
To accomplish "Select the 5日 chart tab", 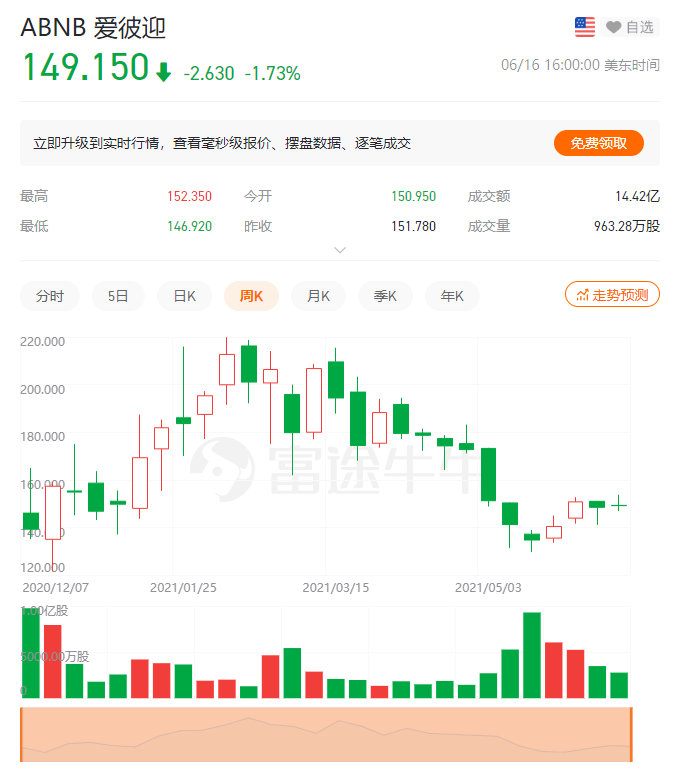I will (x=118, y=296).
